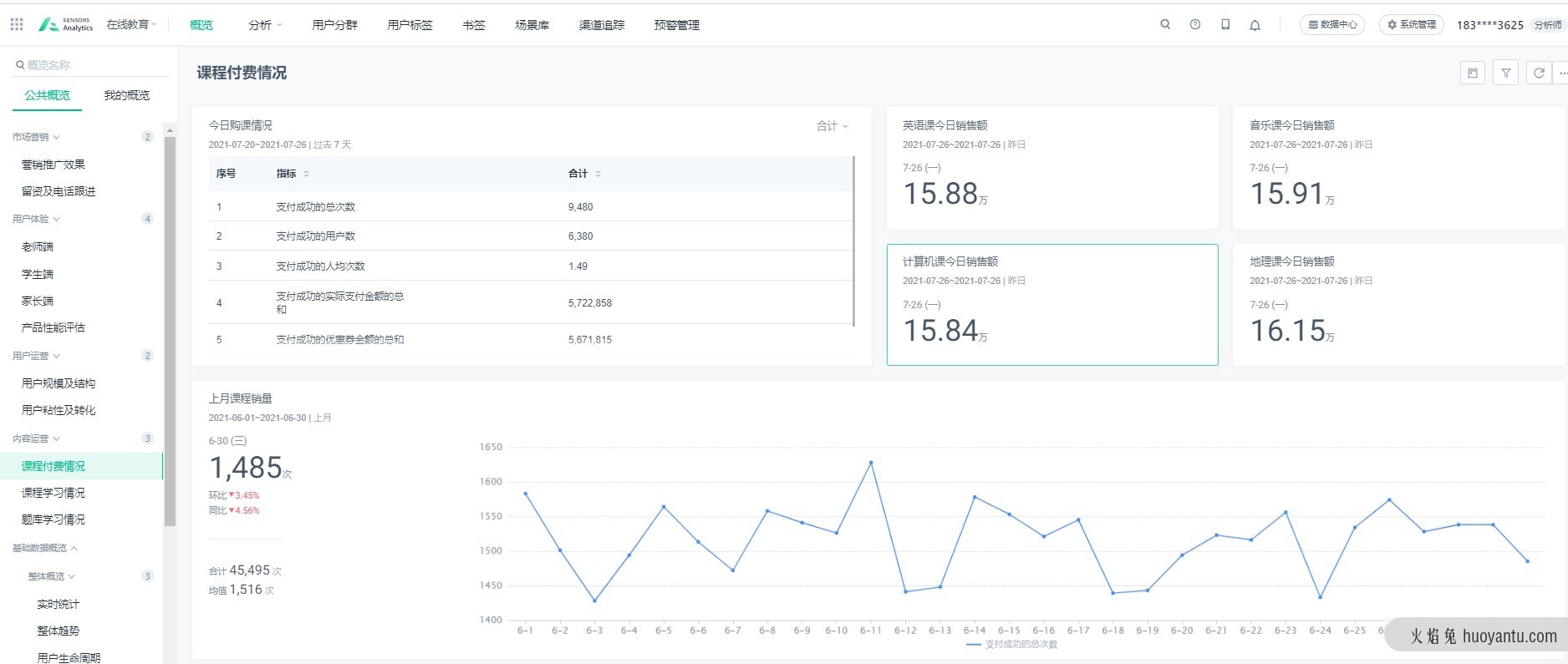This screenshot has height=664, width=1568.
Task: Open 用户生命周期 dashboard
Action: [69, 657]
